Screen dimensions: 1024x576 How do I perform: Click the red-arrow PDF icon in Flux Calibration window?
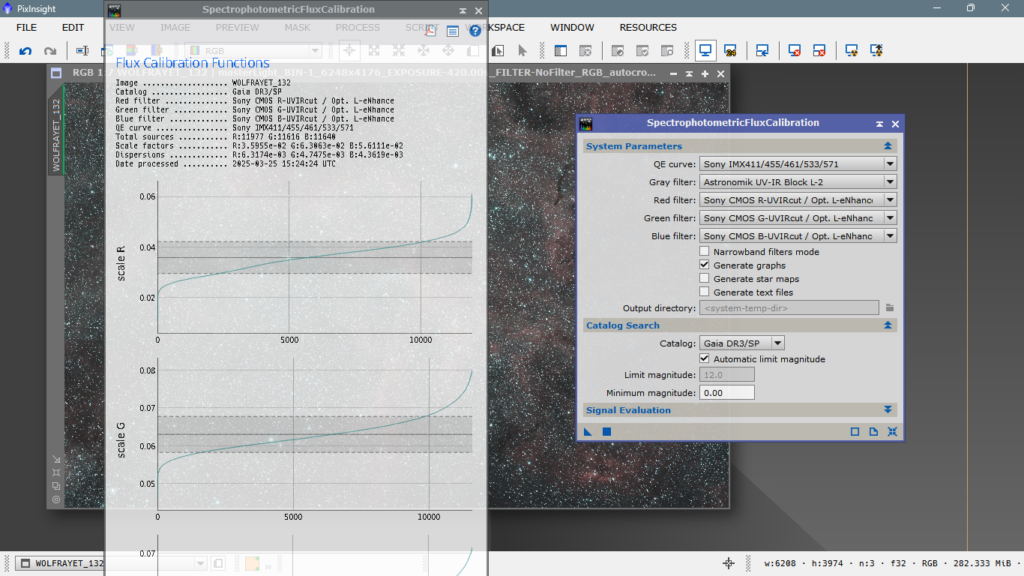[430, 31]
